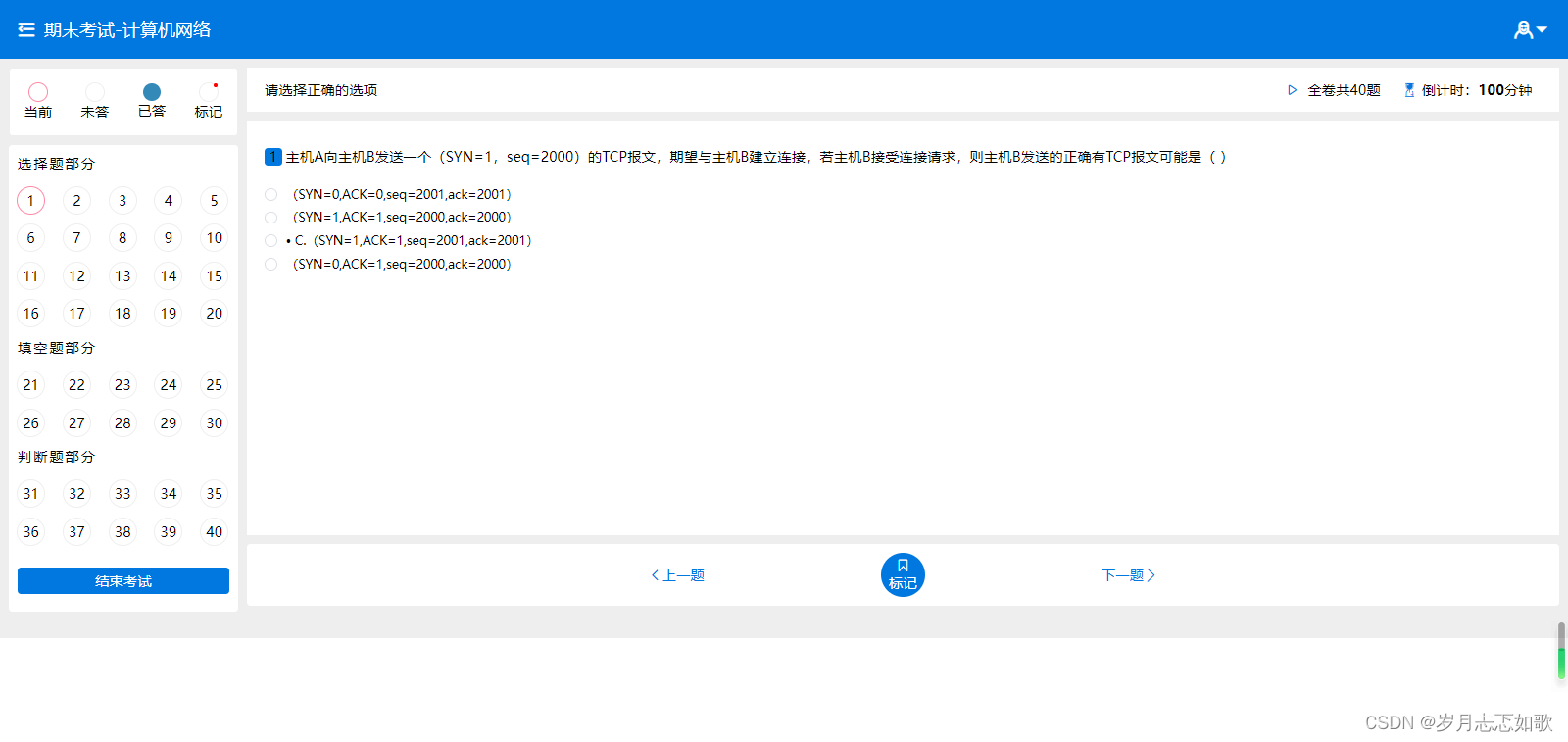Select option (SYN=1,ACK=1,seq=2000,ack=2000)

(x=270, y=218)
